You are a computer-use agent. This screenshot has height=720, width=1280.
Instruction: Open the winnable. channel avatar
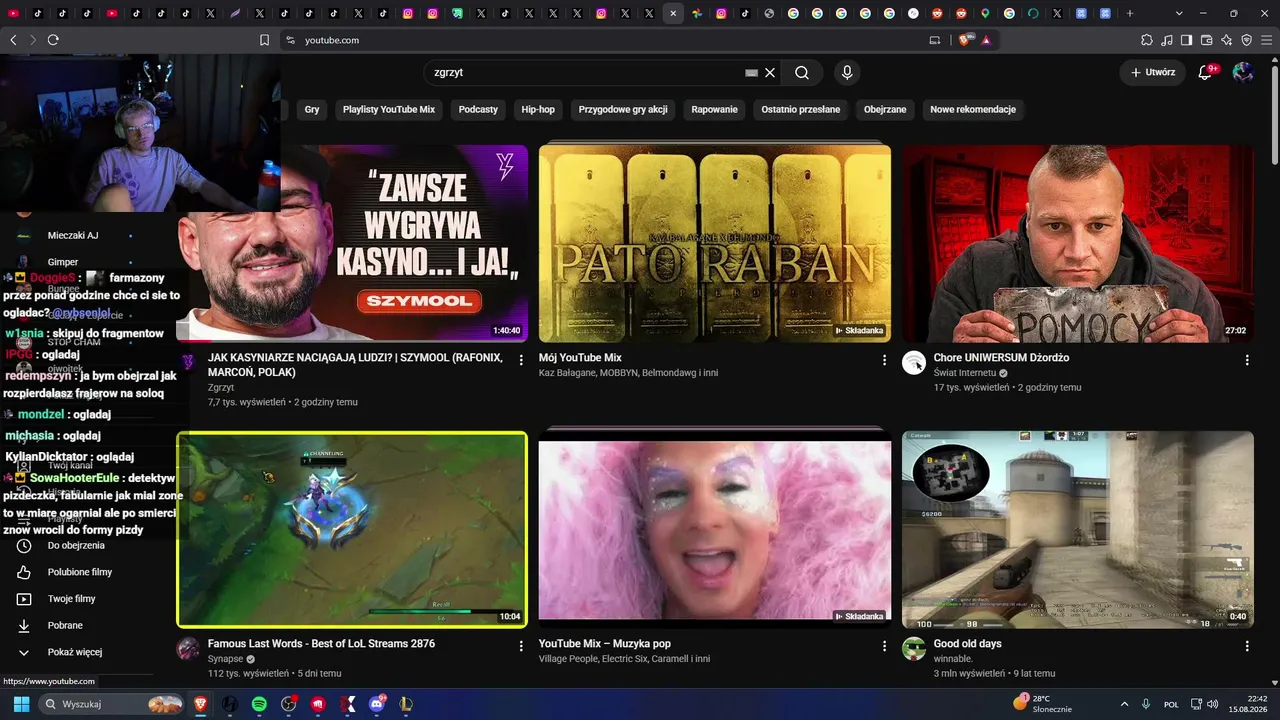click(914, 649)
